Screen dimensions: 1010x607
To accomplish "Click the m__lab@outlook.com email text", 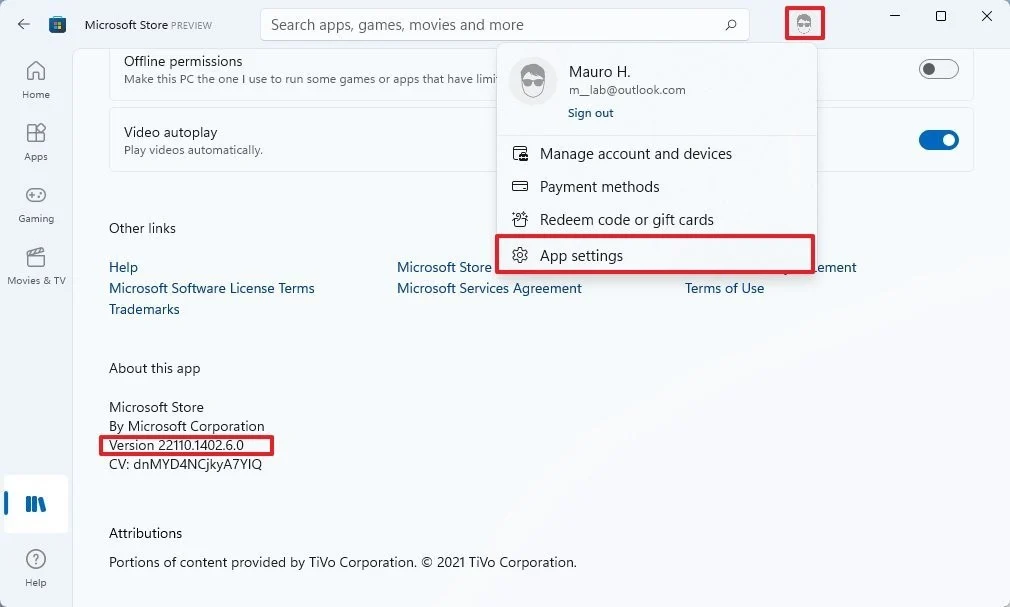I will pyautogui.click(x=627, y=90).
